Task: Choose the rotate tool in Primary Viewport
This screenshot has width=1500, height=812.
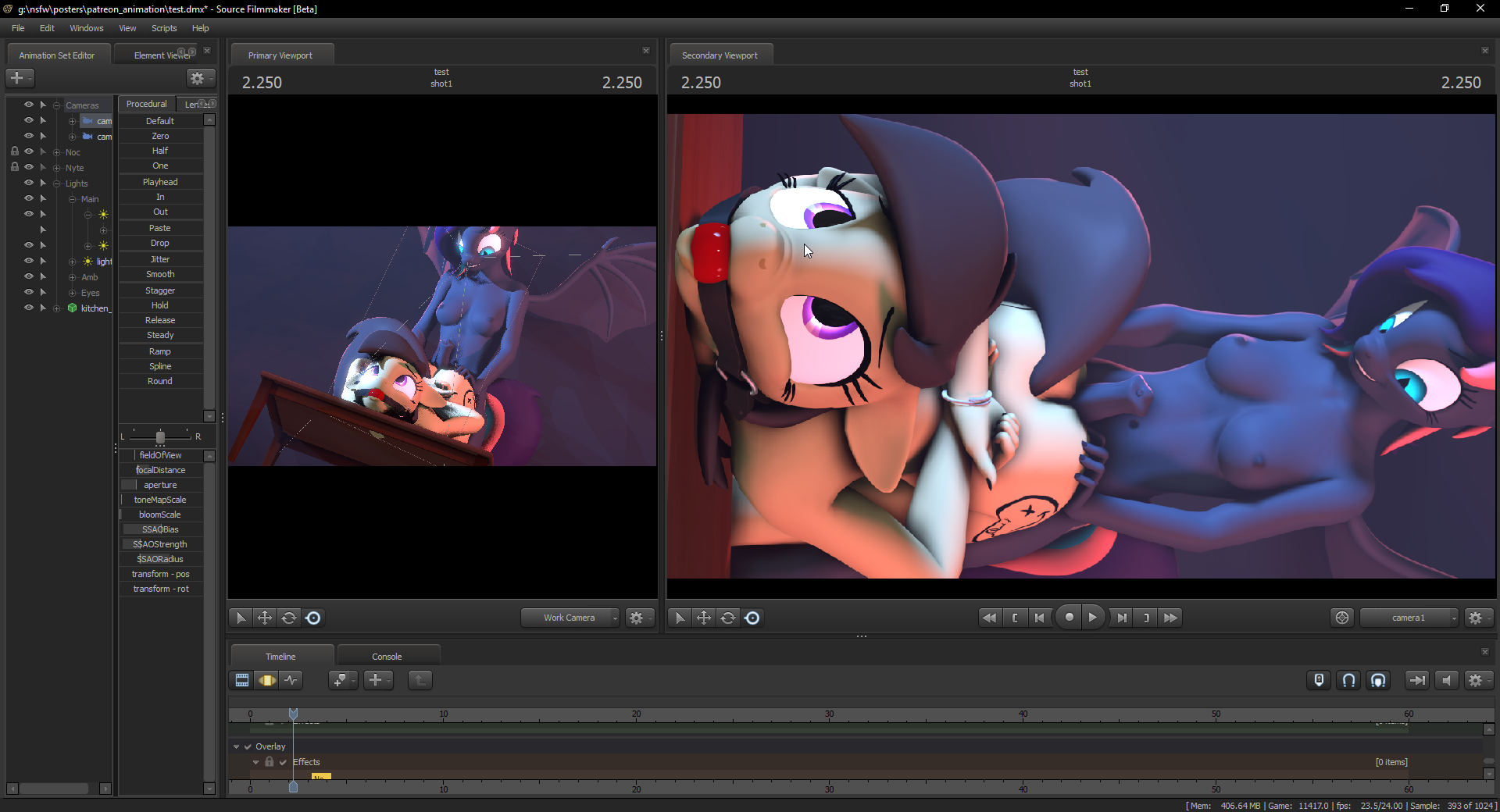Action: (289, 618)
